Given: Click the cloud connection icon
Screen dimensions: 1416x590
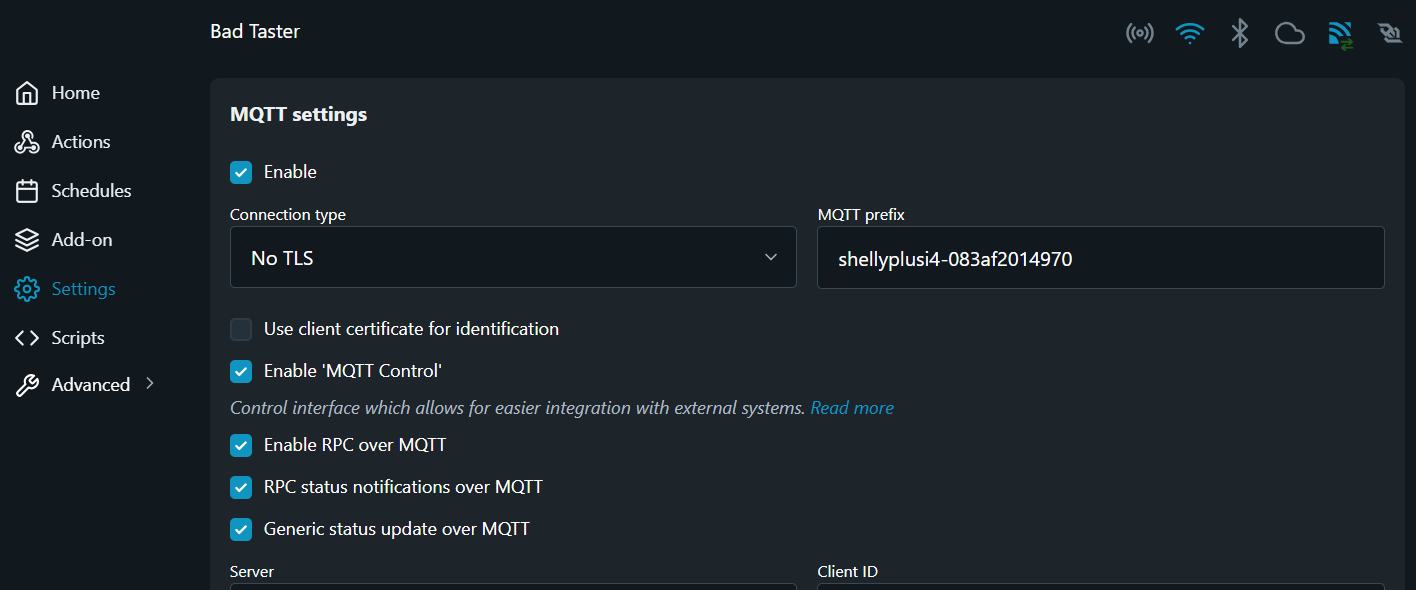Looking at the screenshot, I should coord(1290,34).
